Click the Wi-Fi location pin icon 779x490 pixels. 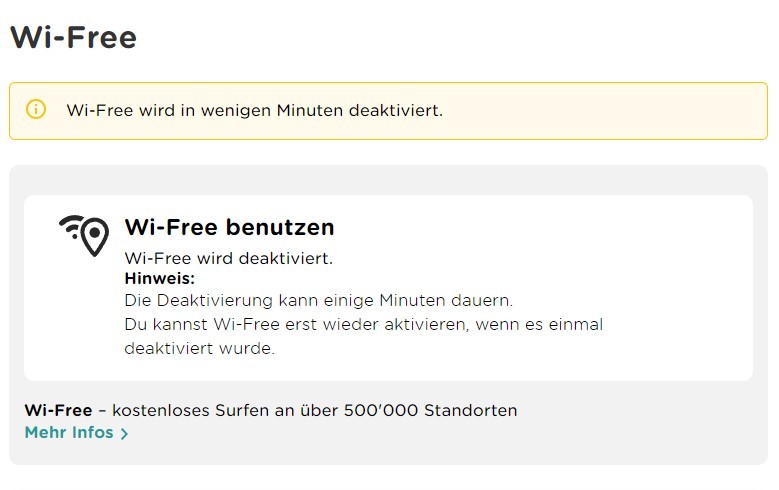click(x=84, y=234)
